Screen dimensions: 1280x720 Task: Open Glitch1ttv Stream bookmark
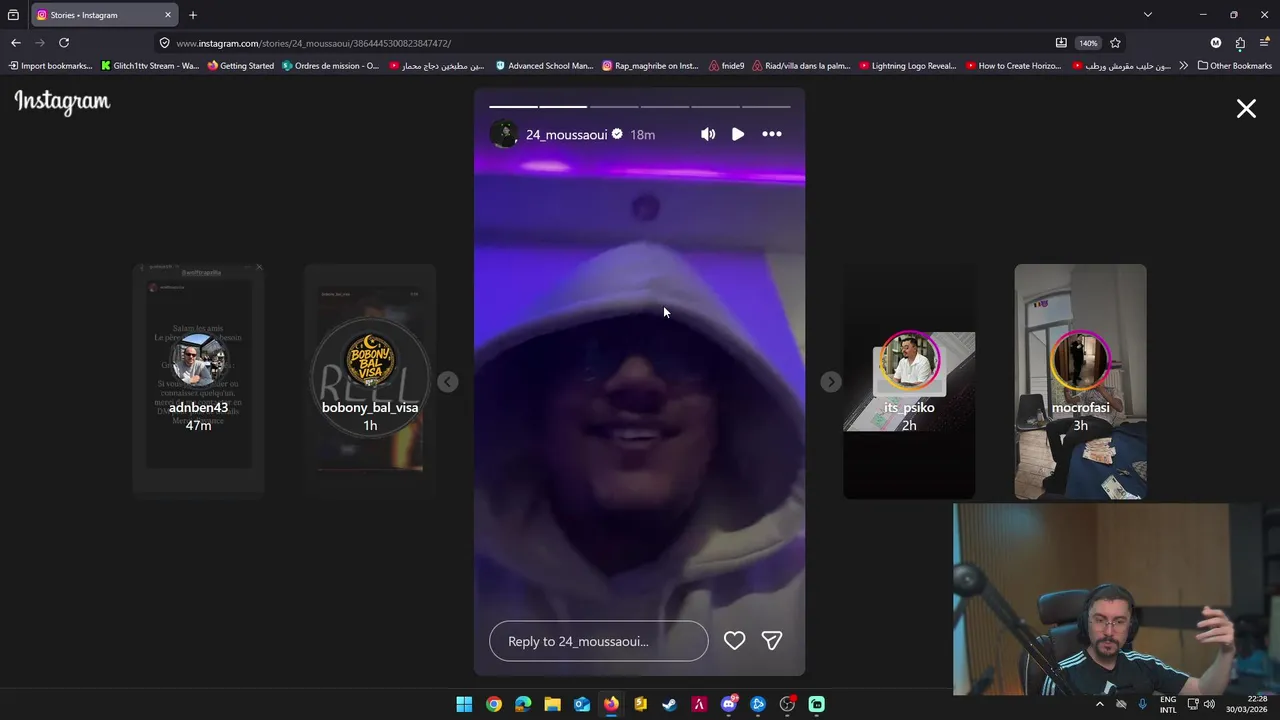point(151,66)
